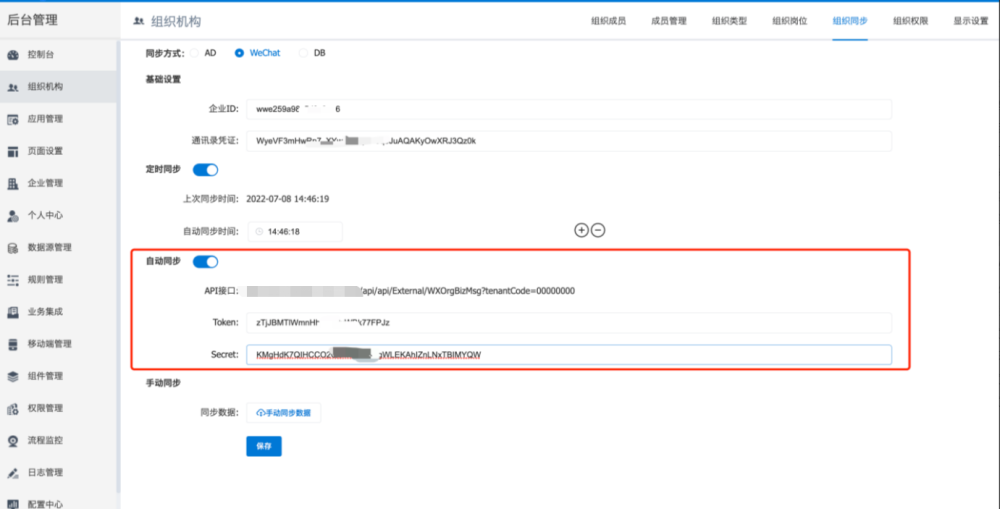The height and width of the screenshot is (509, 1000).
Task: Click the 流程监控 sidebar icon
Action: tap(13, 440)
